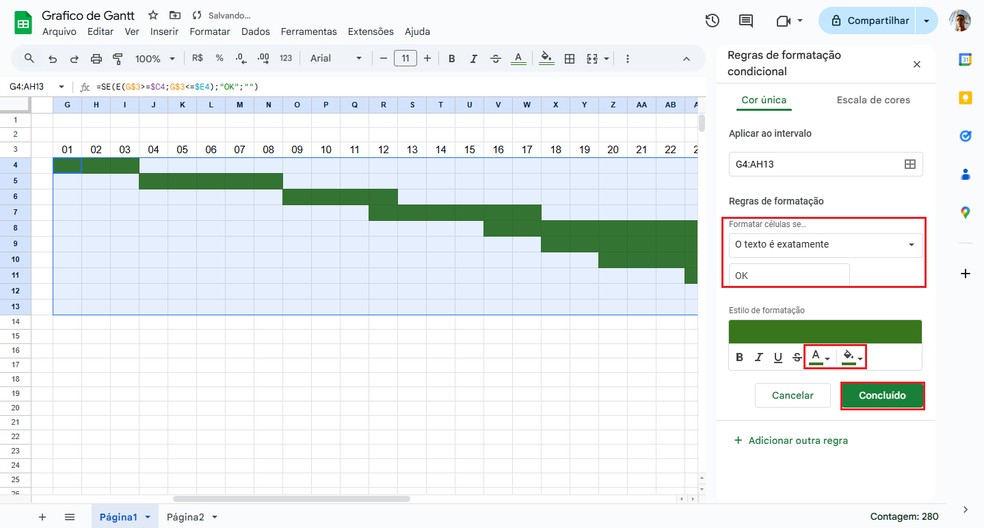
Task: Open the Dados menu
Action: click(255, 31)
